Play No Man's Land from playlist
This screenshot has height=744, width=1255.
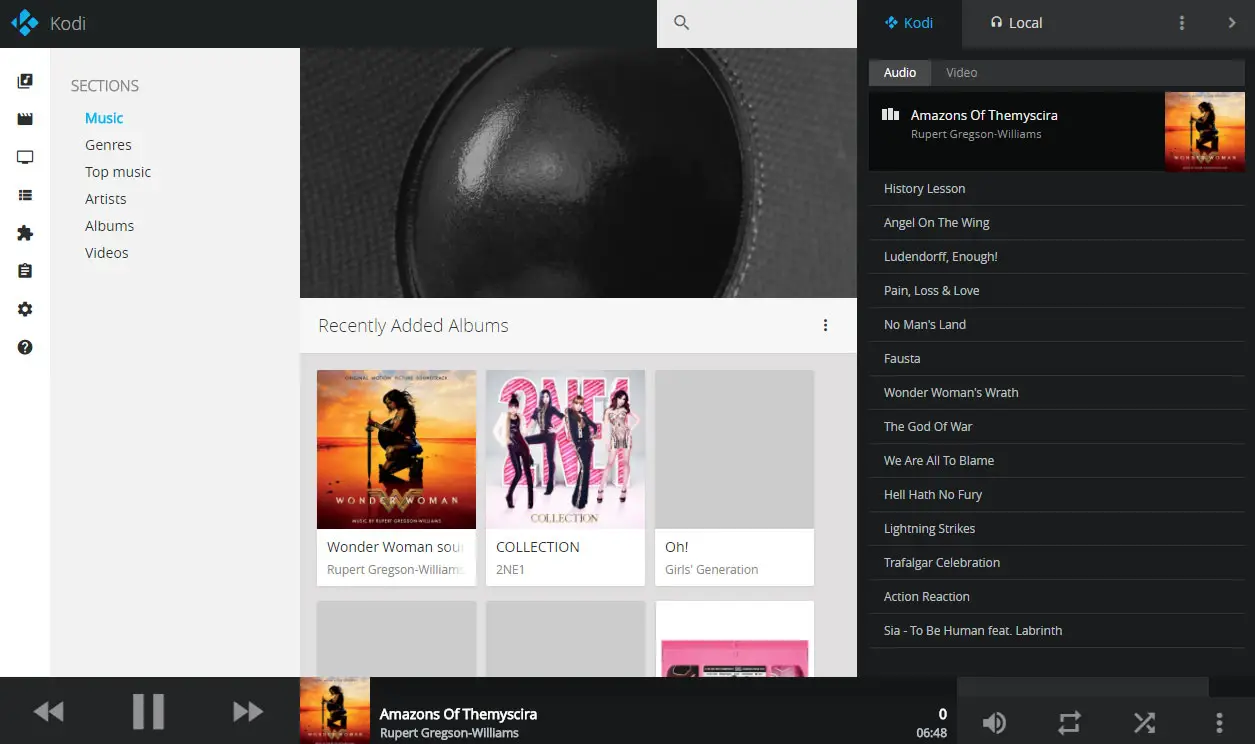point(1056,324)
